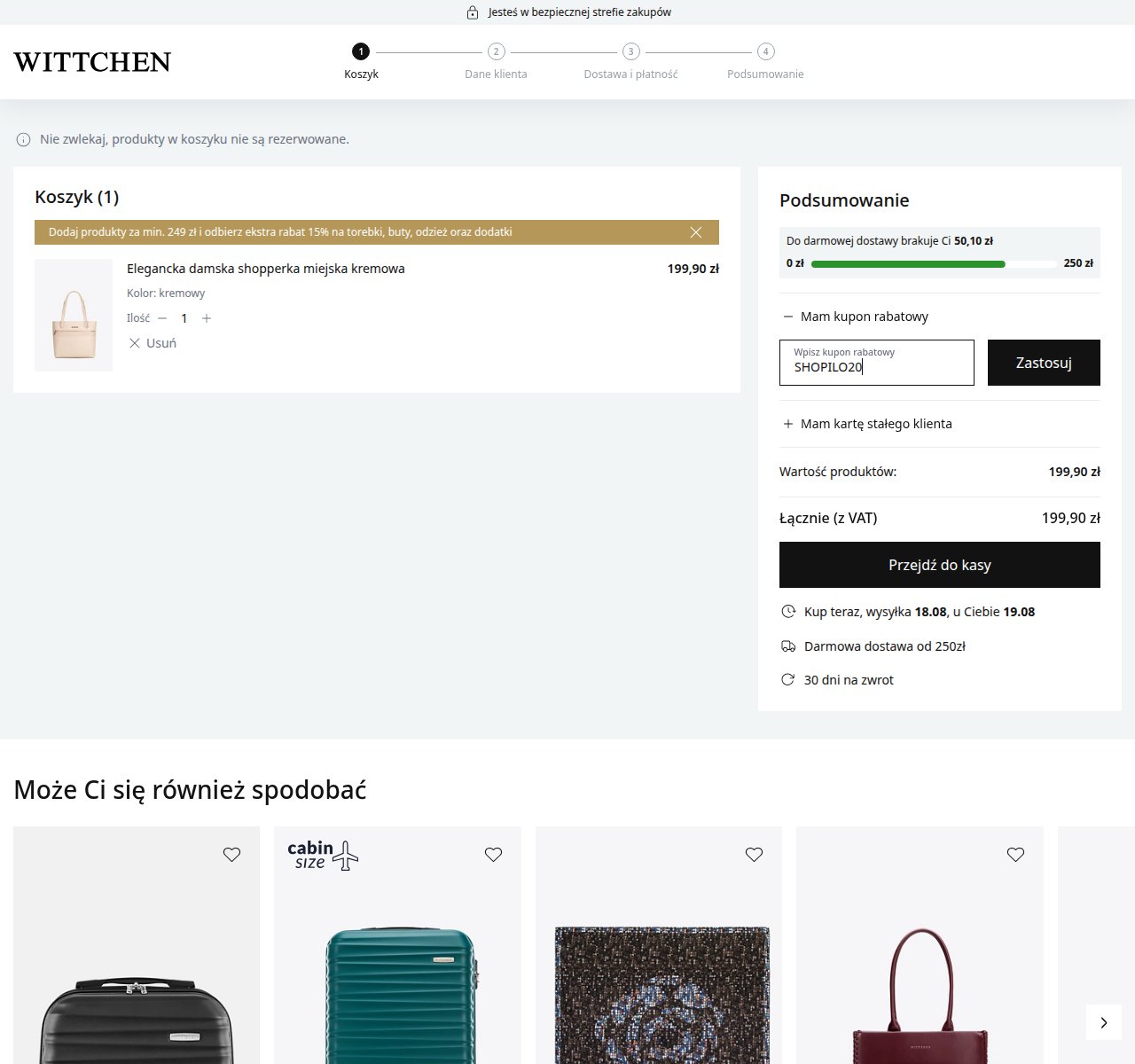1135x1064 pixels.
Task: Expand Mam kartę stałego klienta
Action: point(867,424)
